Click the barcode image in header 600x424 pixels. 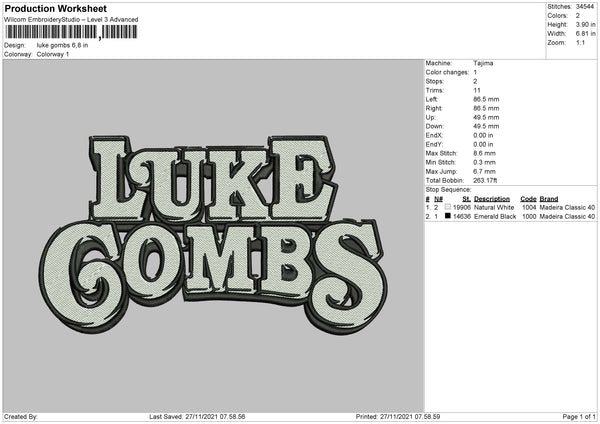tap(71, 32)
